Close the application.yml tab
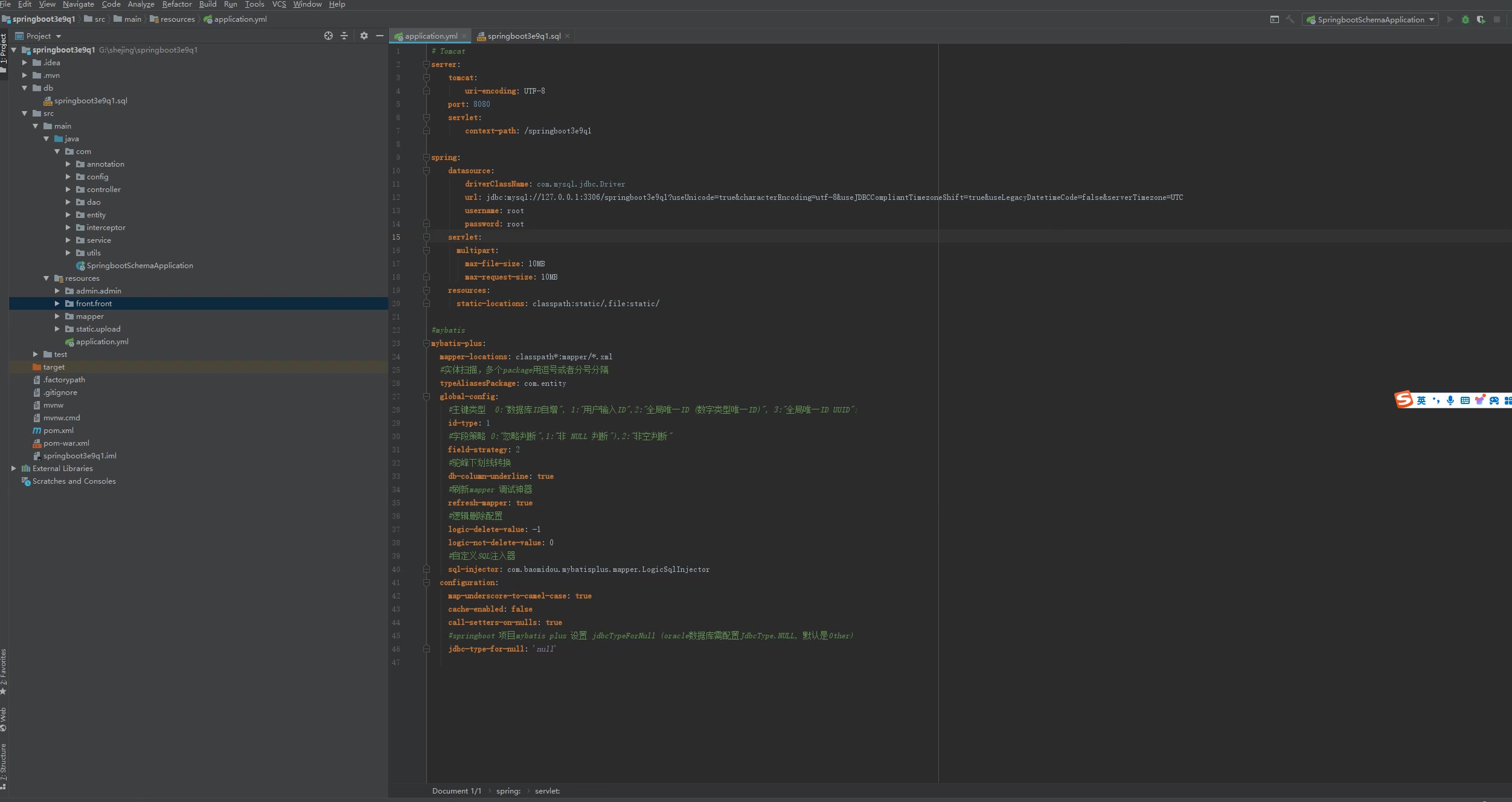The width and height of the screenshot is (1512, 802). [464, 36]
